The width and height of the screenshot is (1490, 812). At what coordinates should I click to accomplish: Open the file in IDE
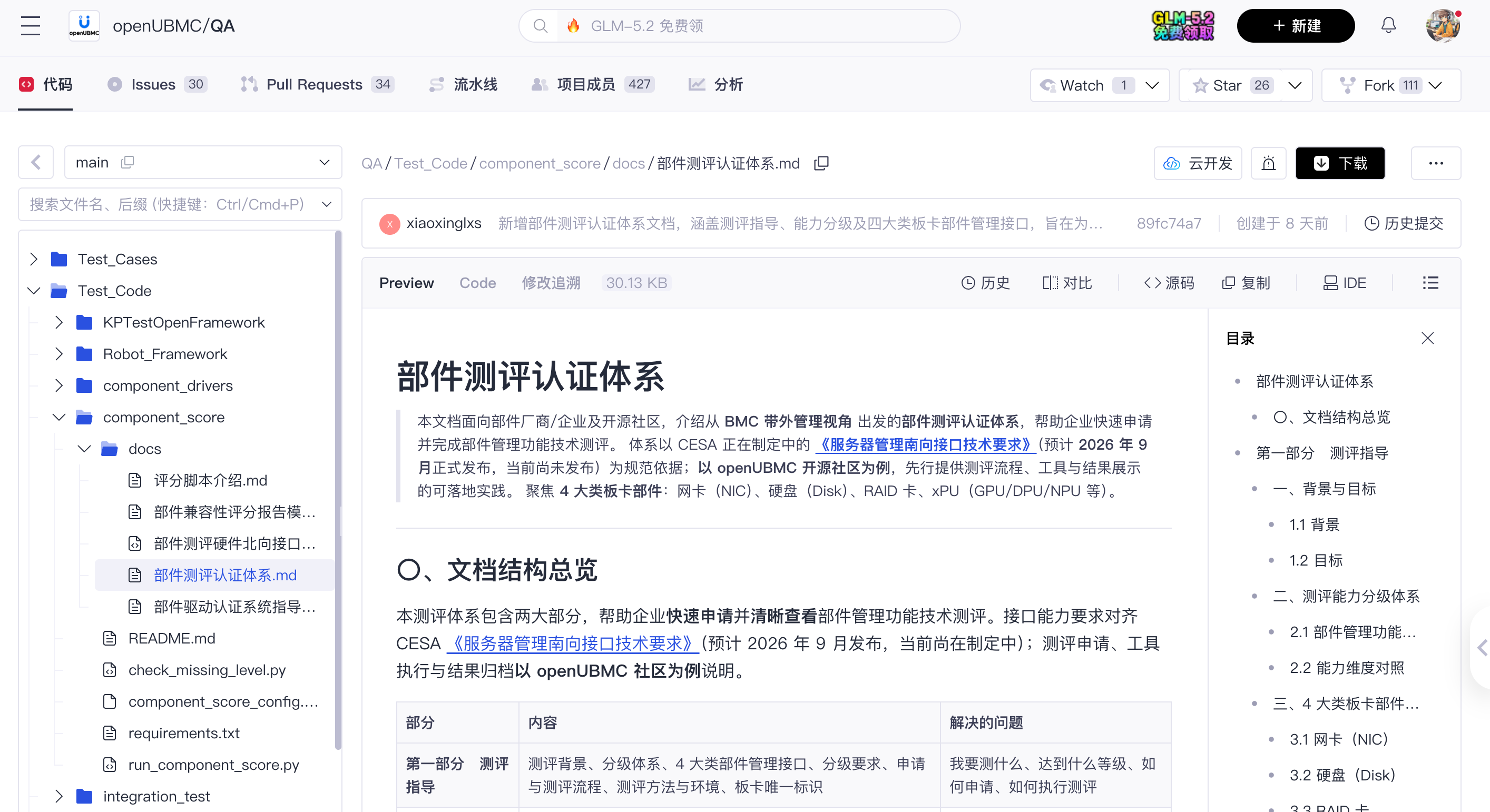pos(1345,283)
